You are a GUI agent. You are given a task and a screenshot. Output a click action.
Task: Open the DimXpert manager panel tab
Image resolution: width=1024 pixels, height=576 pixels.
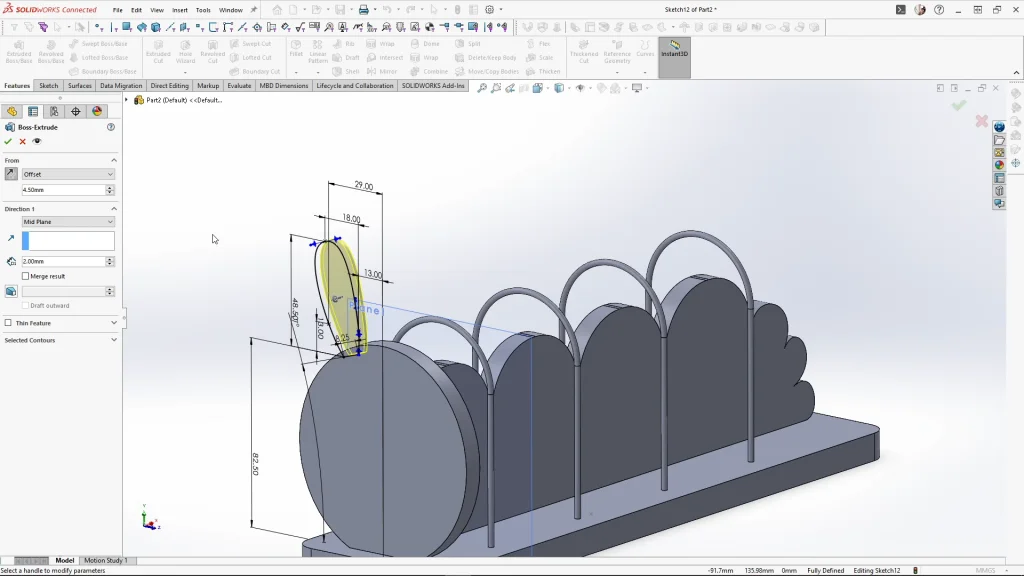click(x=76, y=112)
